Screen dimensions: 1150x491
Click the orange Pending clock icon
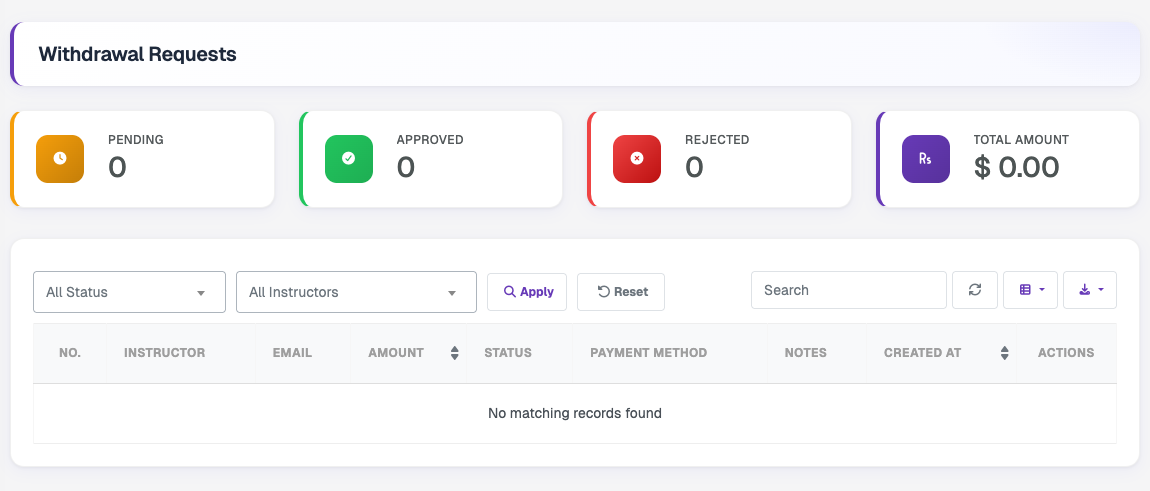(x=60, y=159)
